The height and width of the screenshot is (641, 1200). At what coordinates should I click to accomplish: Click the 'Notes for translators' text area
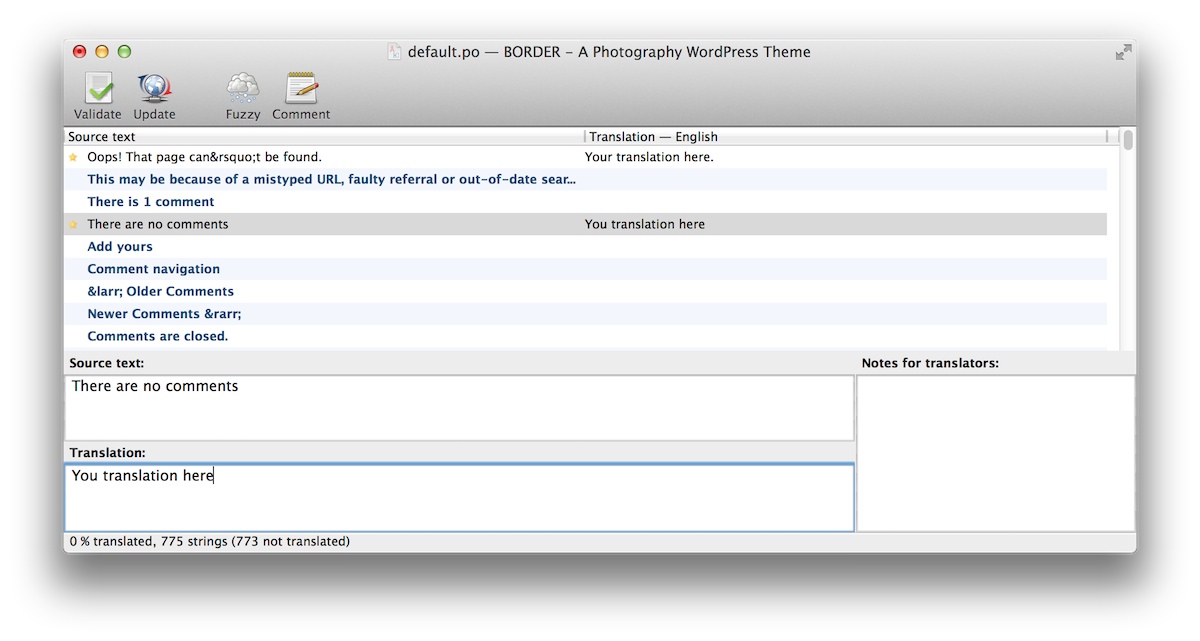click(x=995, y=453)
